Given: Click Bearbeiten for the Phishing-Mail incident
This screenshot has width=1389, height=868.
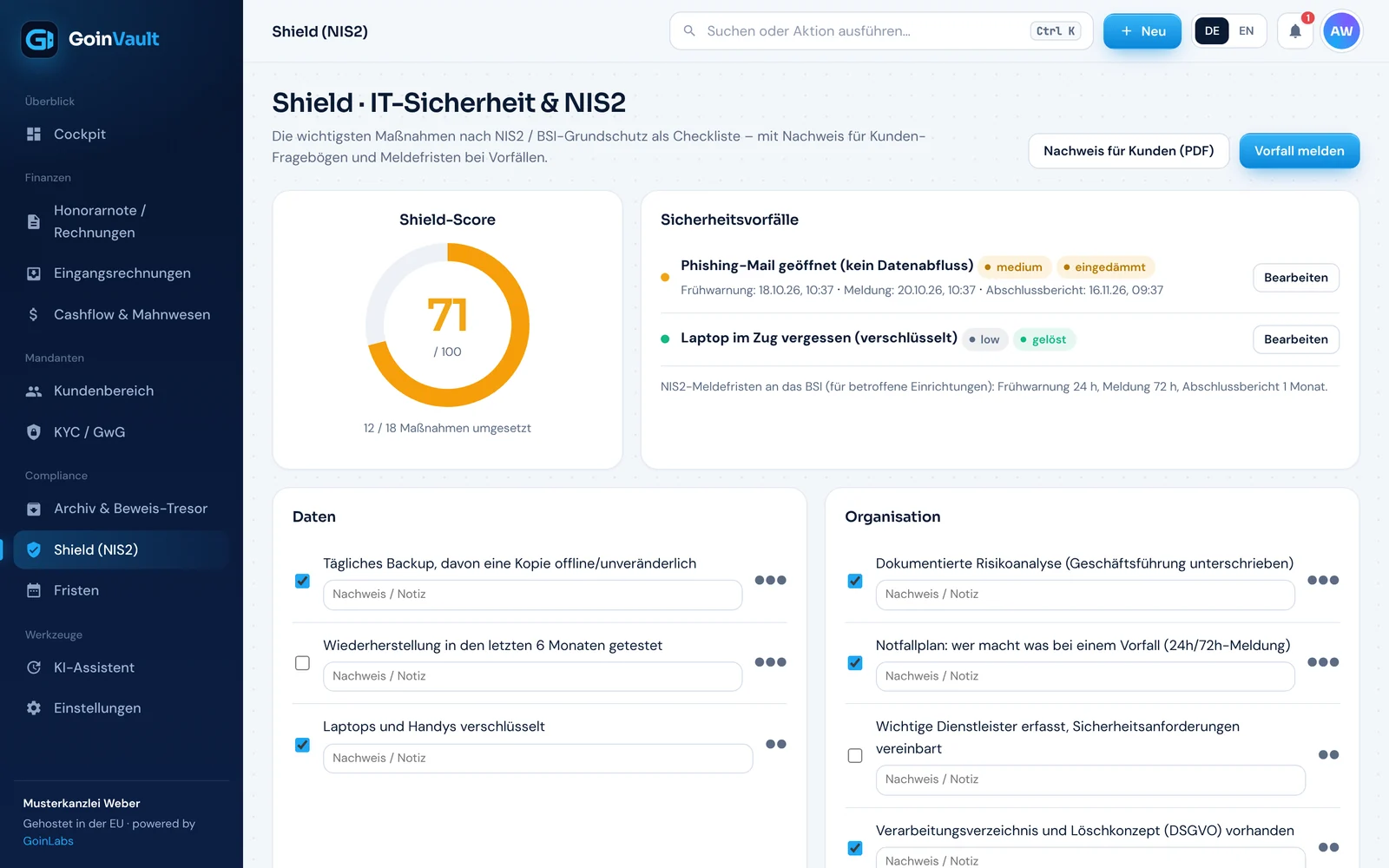Looking at the screenshot, I should [x=1296, y=278].
